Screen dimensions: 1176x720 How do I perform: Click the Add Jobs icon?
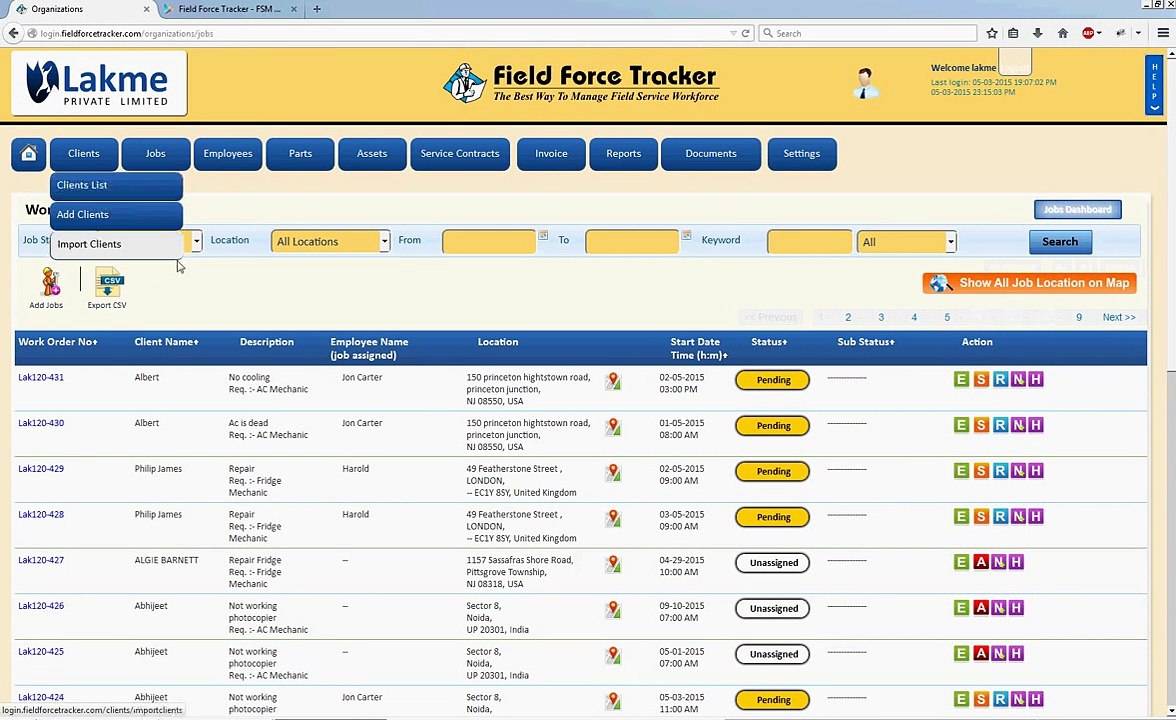click(x=50, y=282)
